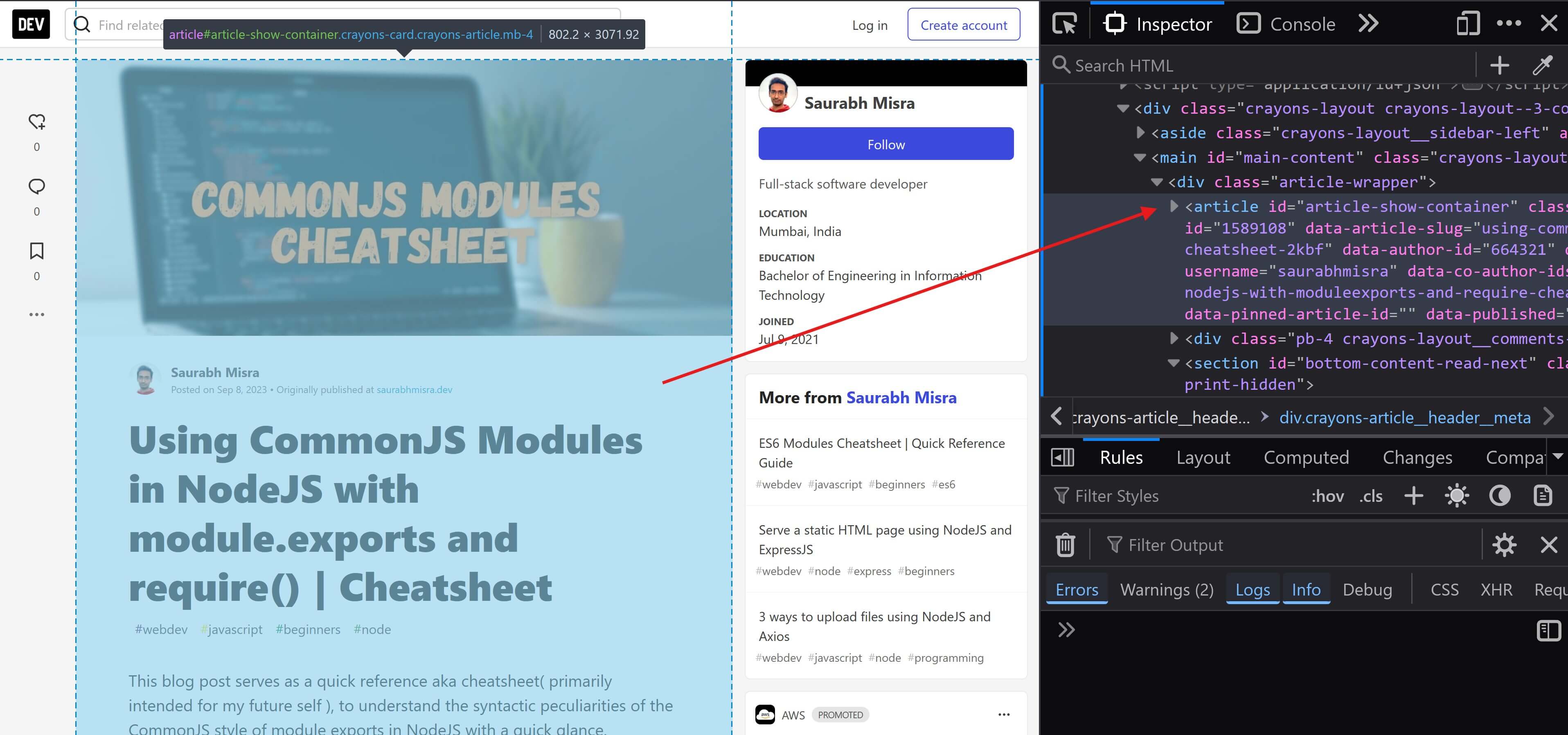Switch to the Inspector tab
The width and height of the screenshot is (1568, 735).
1157,24
